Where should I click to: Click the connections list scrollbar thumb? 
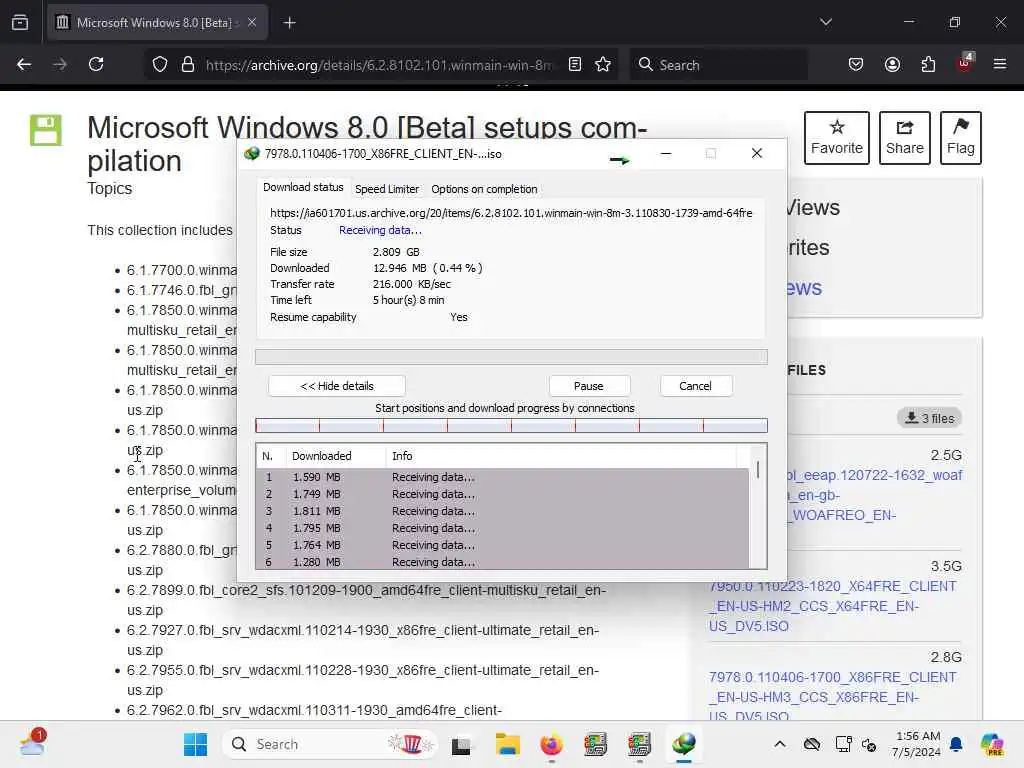(758, 468)
